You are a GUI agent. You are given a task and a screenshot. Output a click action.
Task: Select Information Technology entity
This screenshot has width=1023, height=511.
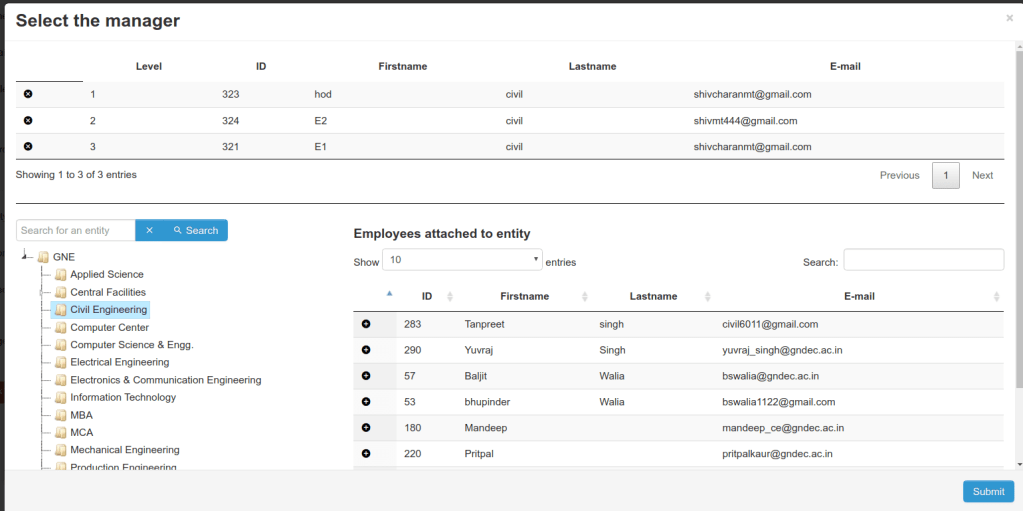tap(123, 397)
